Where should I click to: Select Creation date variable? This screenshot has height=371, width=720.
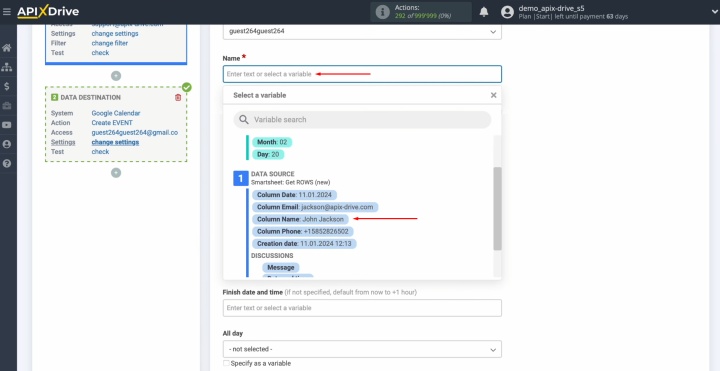pyautogui.click(x=304, y=244)
